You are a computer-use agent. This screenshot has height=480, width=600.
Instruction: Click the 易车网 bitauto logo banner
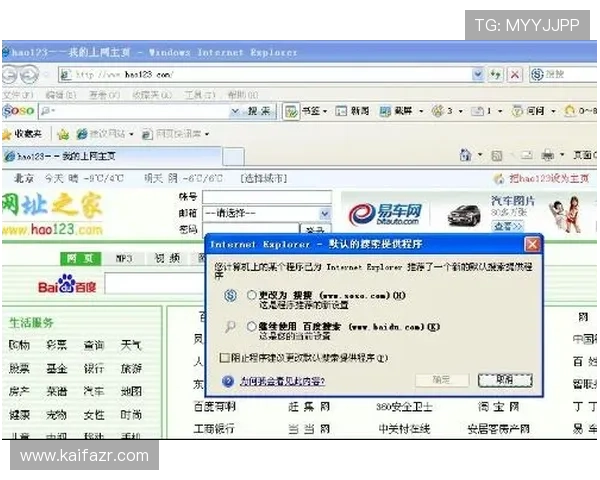click(385, 214)
